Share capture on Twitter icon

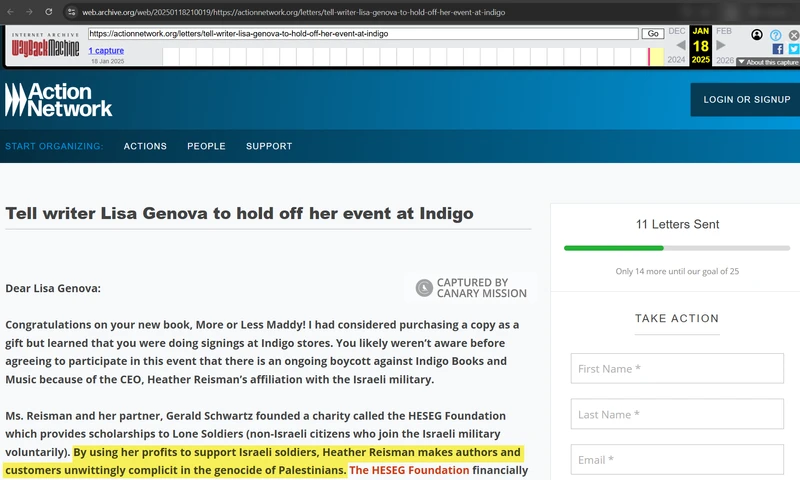pos(794,49)
